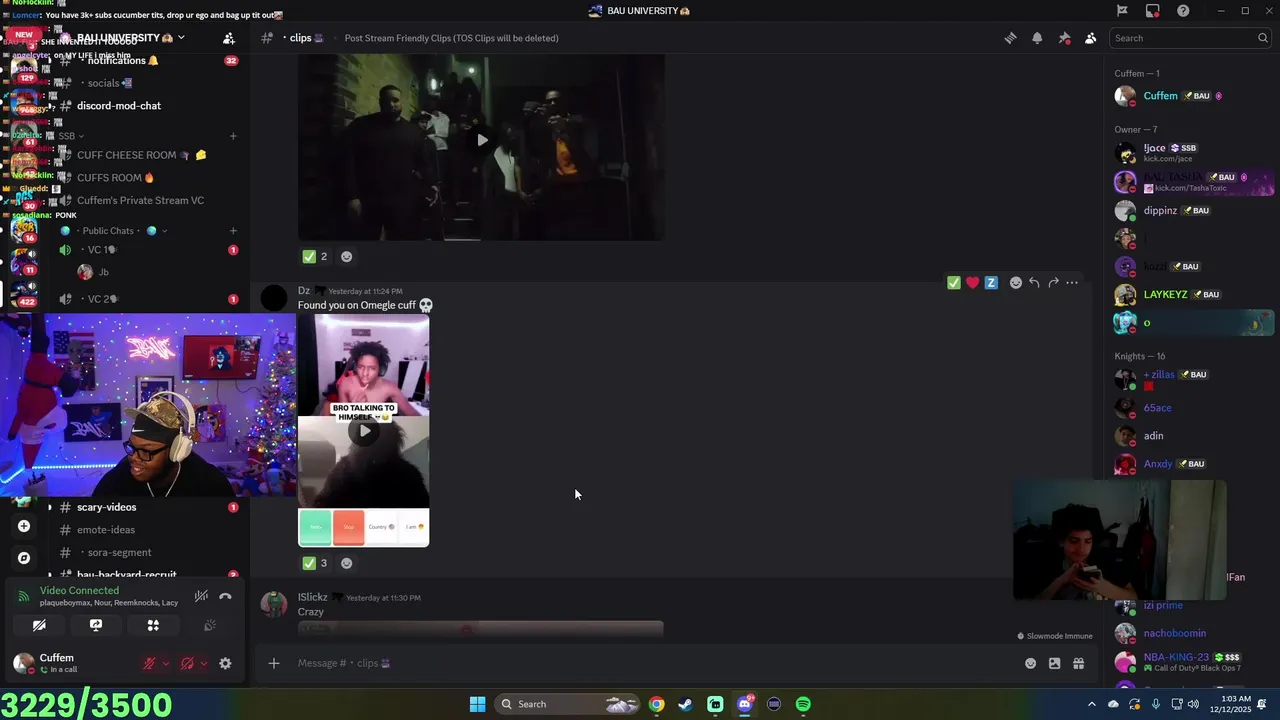The height and width of the screenshot is (720, 1280).
Task: Toggle checkmark reaction with count 2
Action: click(x=315, y=257)
